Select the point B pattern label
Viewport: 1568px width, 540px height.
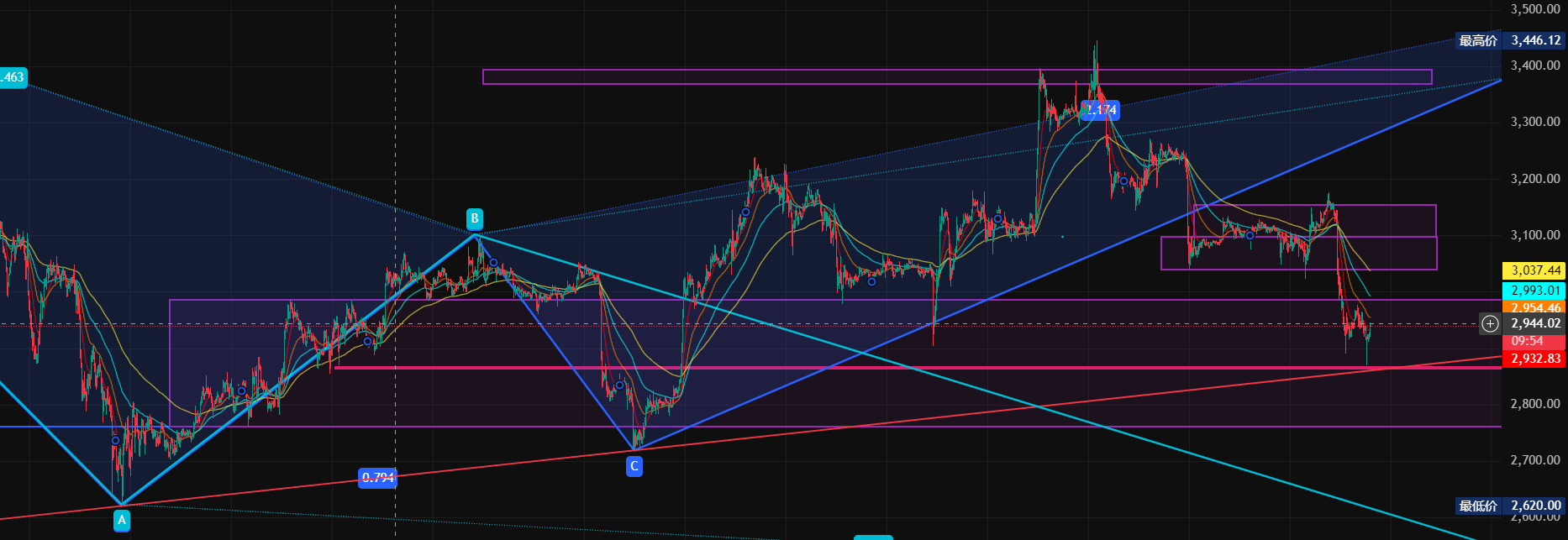tap(475, 220)
